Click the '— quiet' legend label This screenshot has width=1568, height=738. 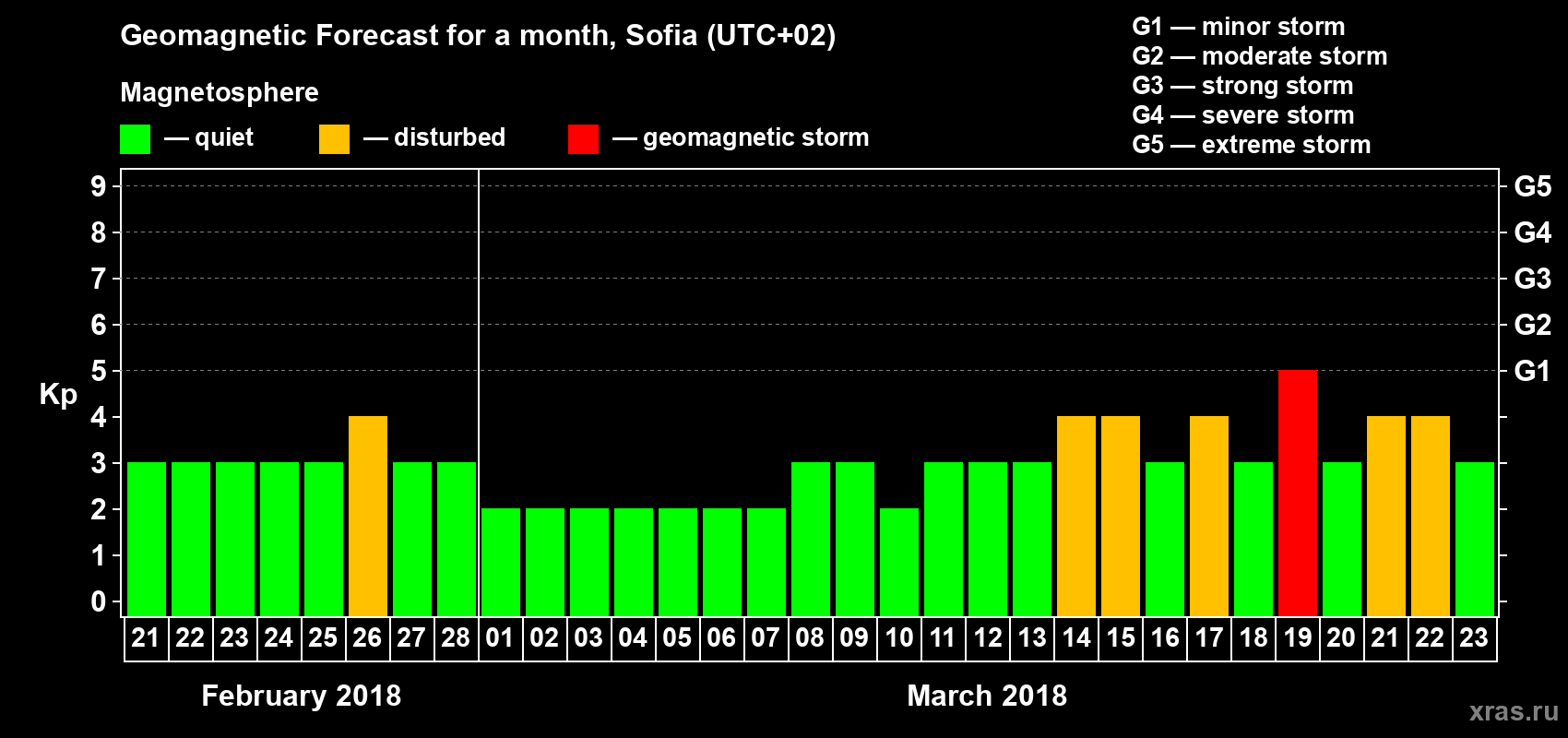coord(208,138)
